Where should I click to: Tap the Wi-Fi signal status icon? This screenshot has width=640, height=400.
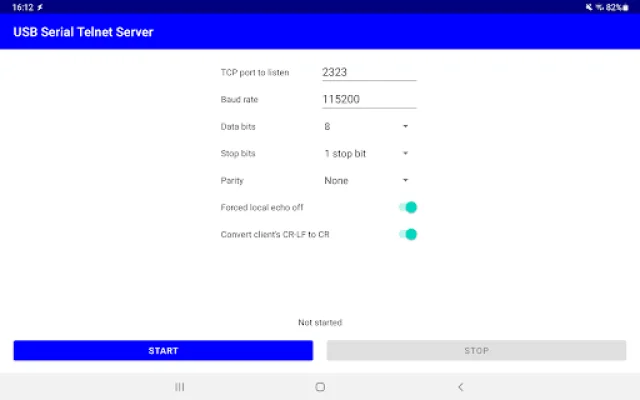[x=600, y=7]
